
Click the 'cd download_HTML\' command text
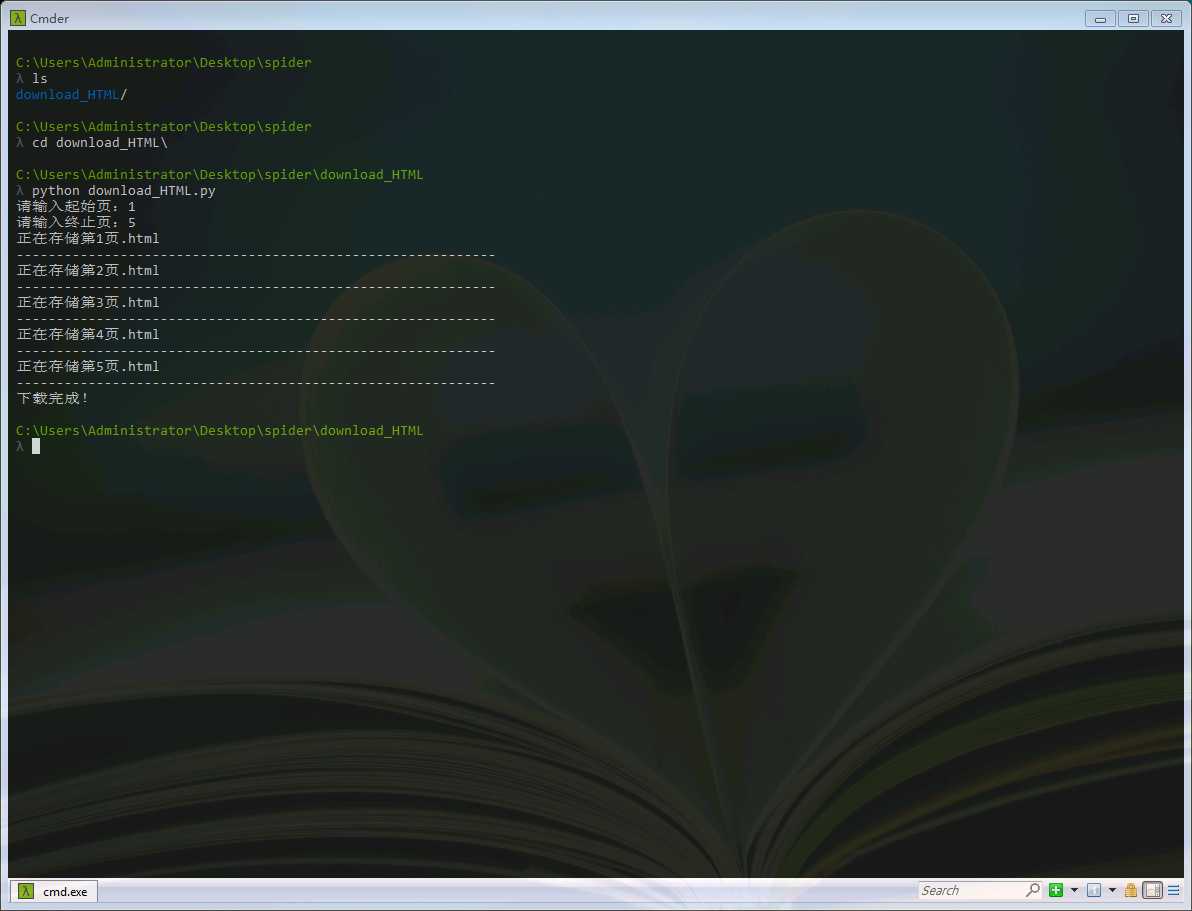[100, 142]
